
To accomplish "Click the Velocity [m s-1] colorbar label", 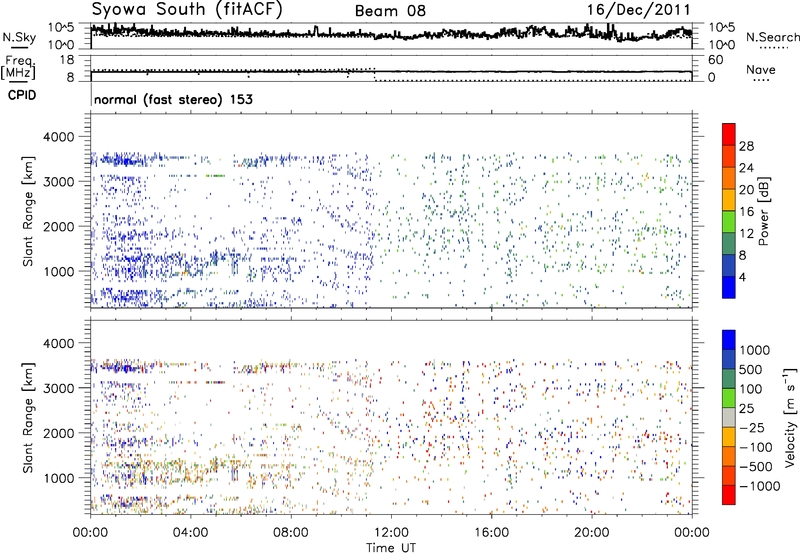I will (790, 417).
